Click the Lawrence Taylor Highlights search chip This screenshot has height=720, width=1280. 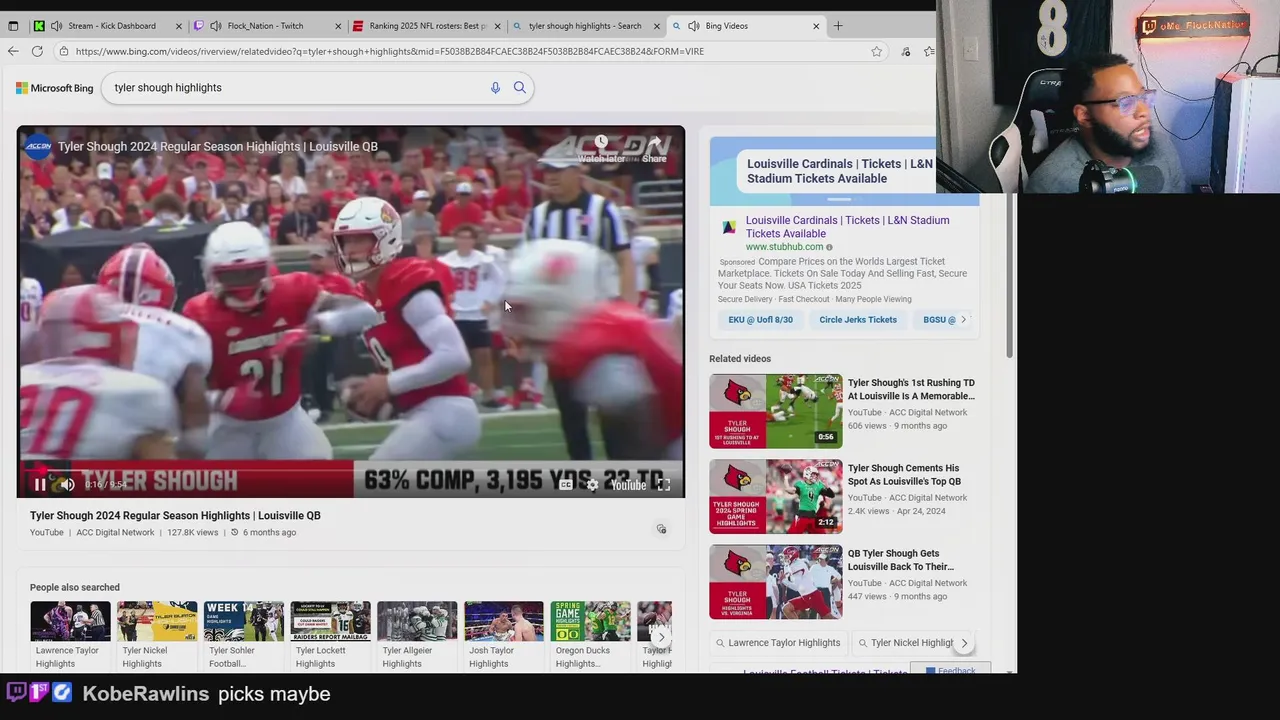tap(779, 643)
